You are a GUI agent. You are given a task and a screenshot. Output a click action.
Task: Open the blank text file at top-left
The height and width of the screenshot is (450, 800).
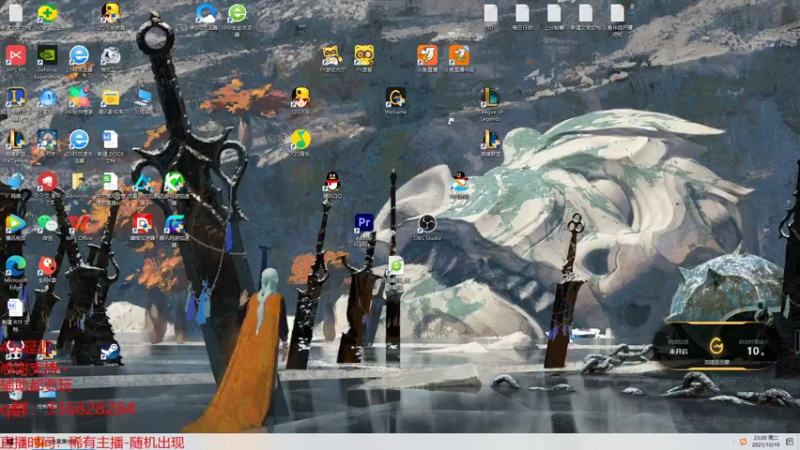(15, 13)
